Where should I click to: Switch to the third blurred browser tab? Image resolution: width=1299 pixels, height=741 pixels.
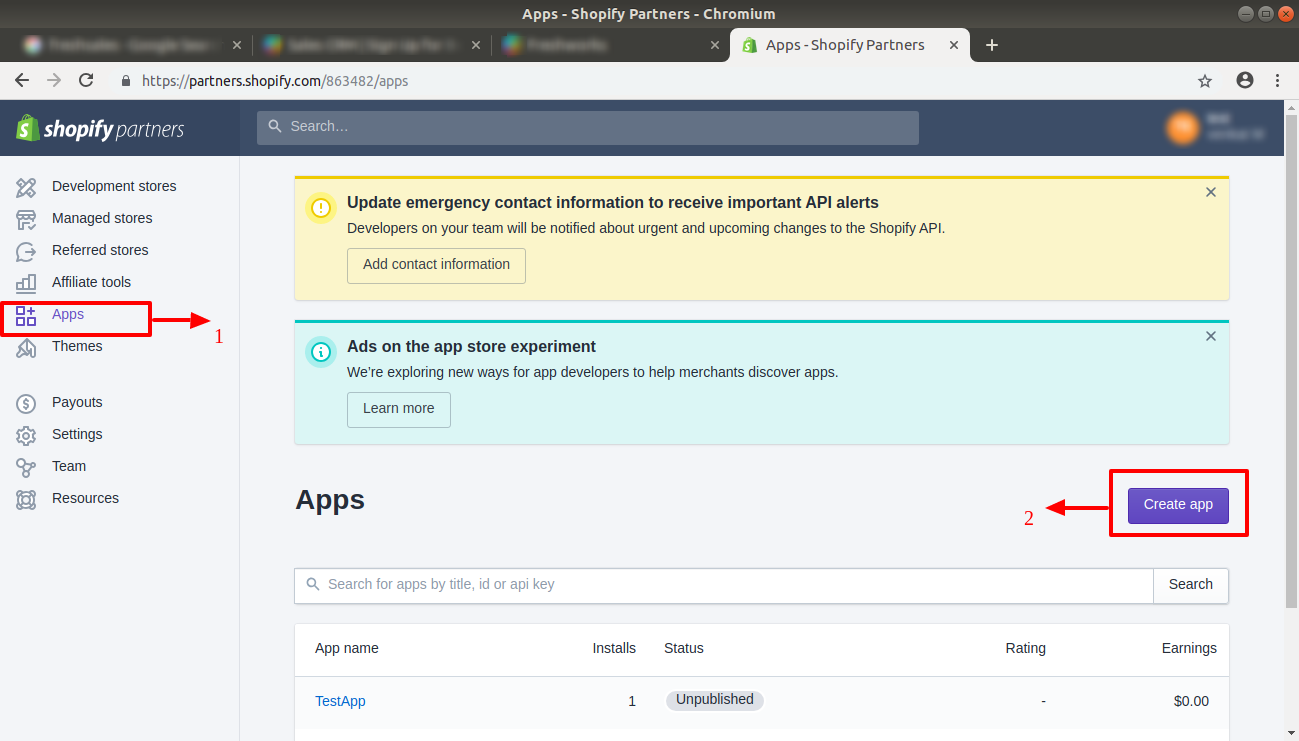608,45
